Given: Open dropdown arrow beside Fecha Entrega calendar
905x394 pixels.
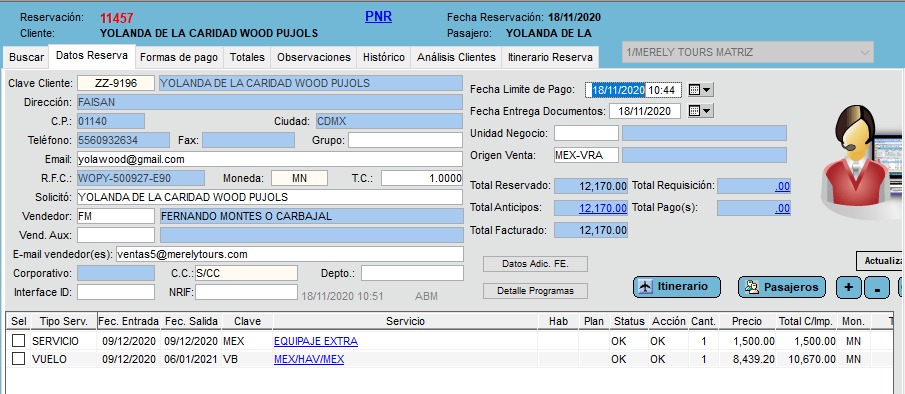Looking at the screenshot, I should pyautogui.click(x=707, y=111).
